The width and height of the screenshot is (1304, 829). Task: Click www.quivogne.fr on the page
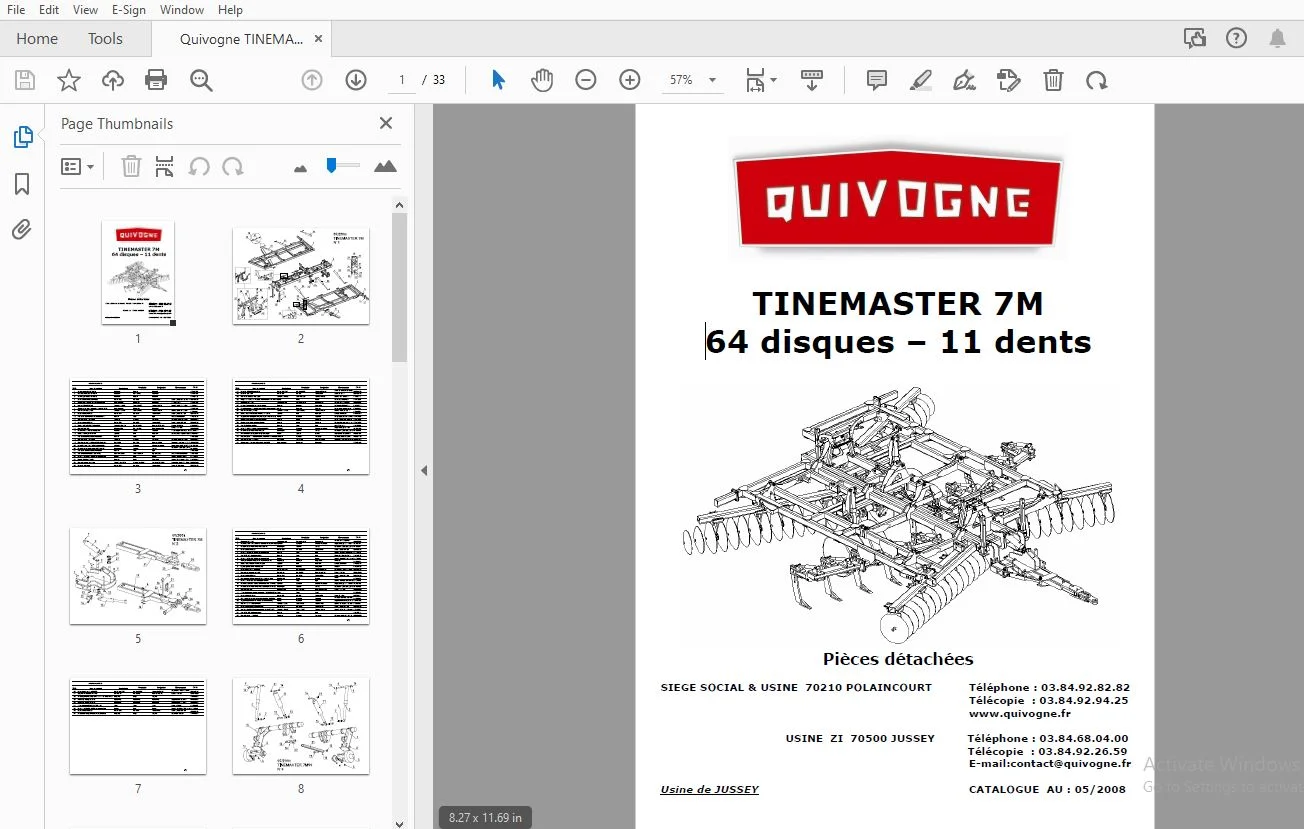coord(1019,714)
